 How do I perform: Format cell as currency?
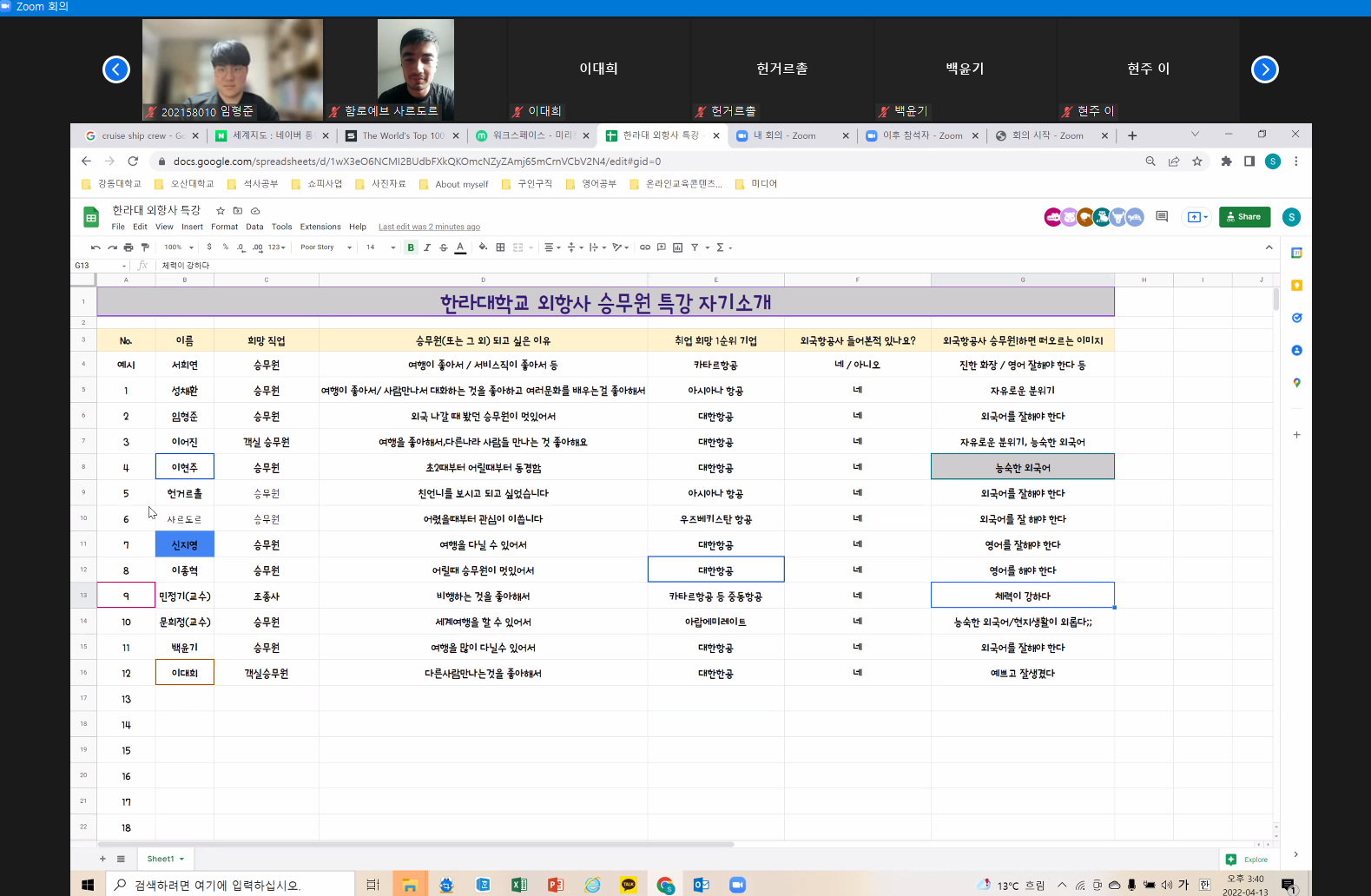click(x=209, y=247)
